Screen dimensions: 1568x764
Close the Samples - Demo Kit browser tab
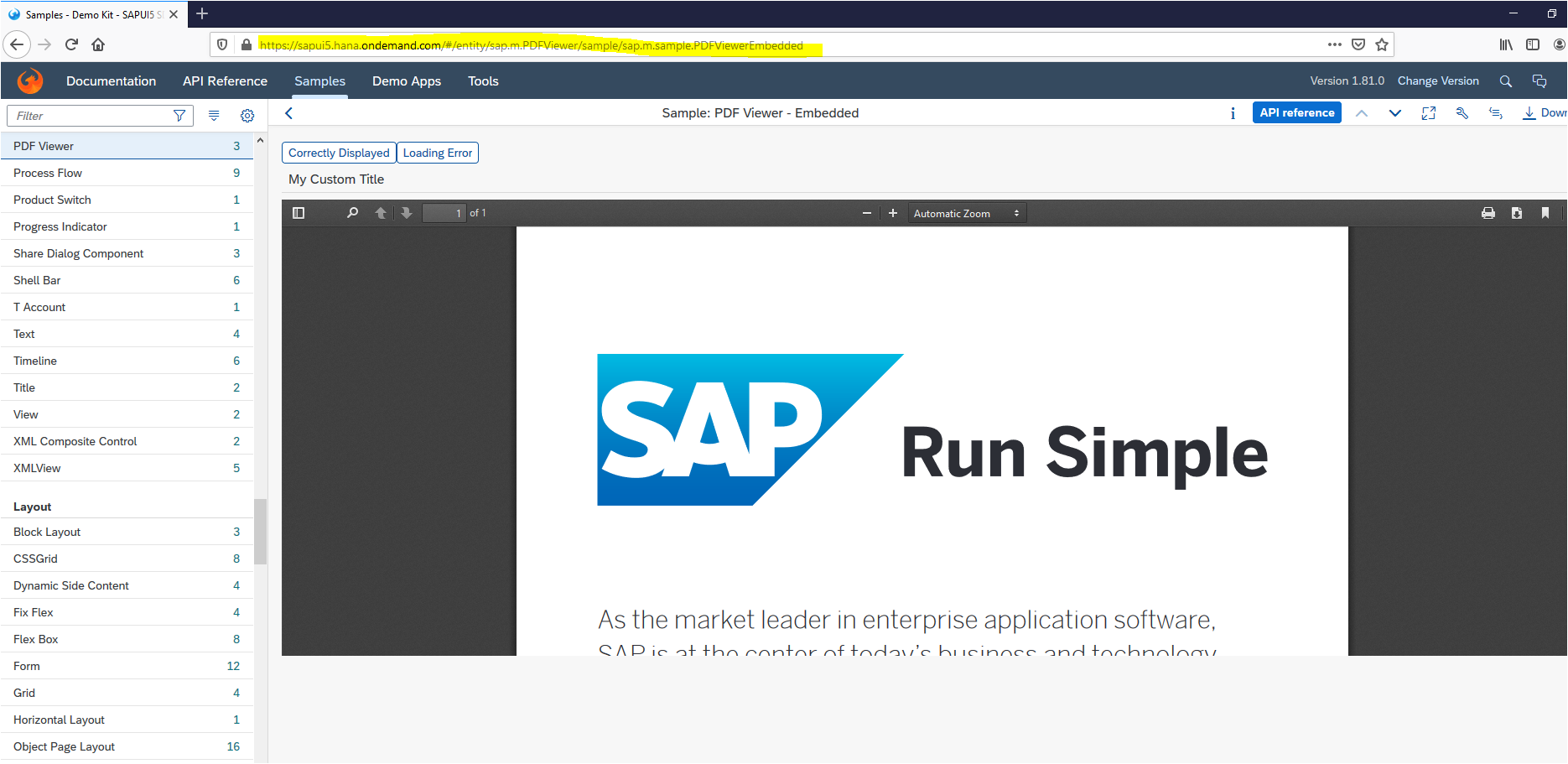174,14
